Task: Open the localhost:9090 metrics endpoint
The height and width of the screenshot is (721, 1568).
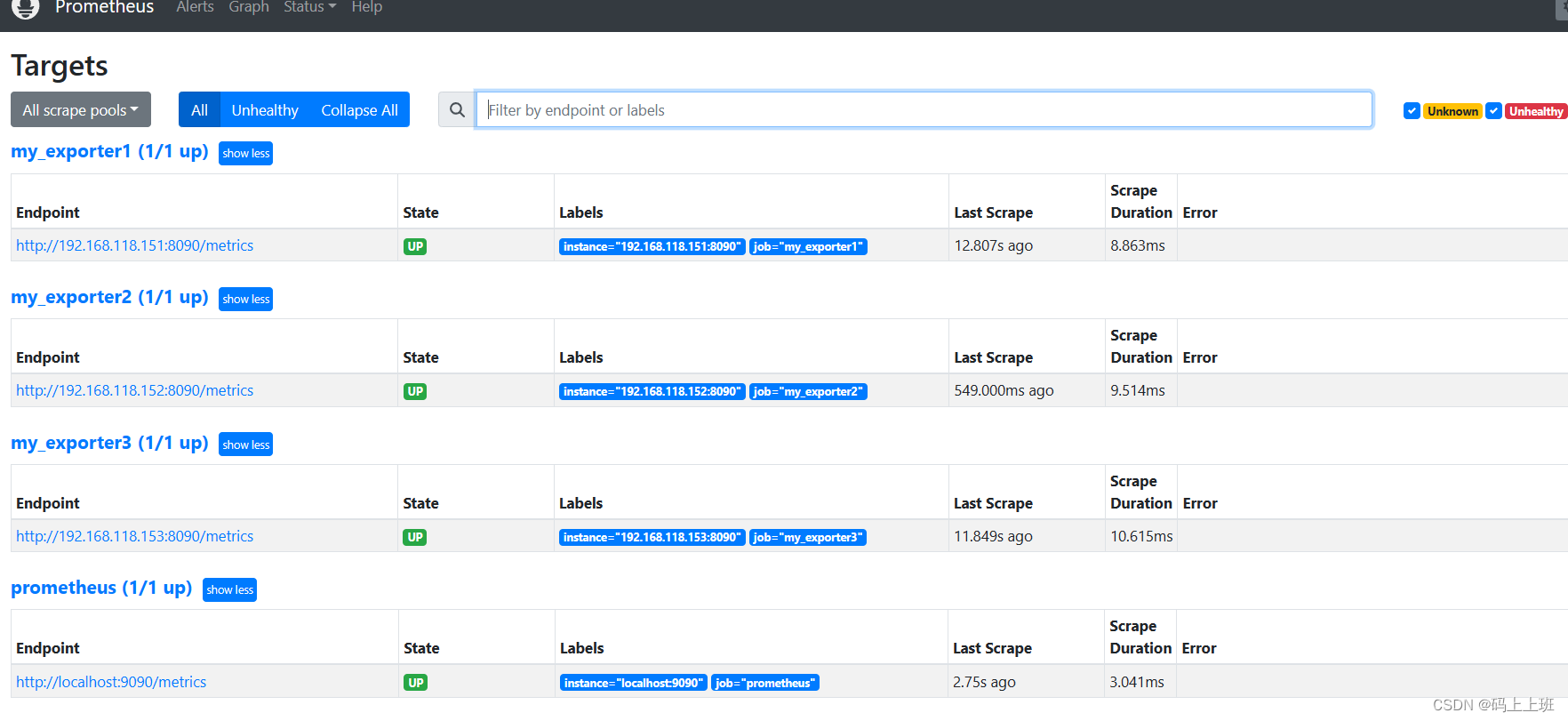Action: click(x=111, y=682)
